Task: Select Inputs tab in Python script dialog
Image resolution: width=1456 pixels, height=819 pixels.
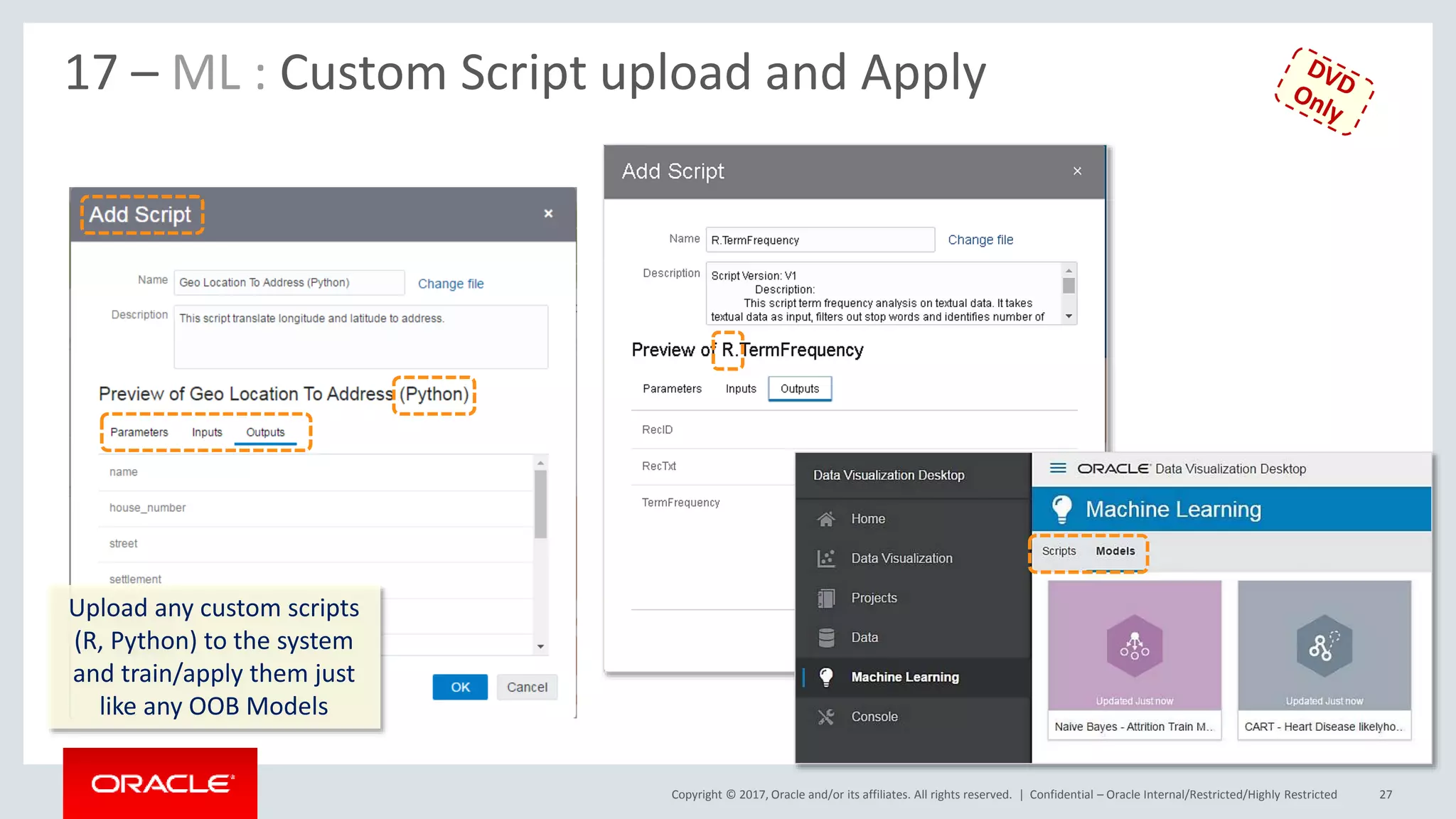Action: point(207,432)
